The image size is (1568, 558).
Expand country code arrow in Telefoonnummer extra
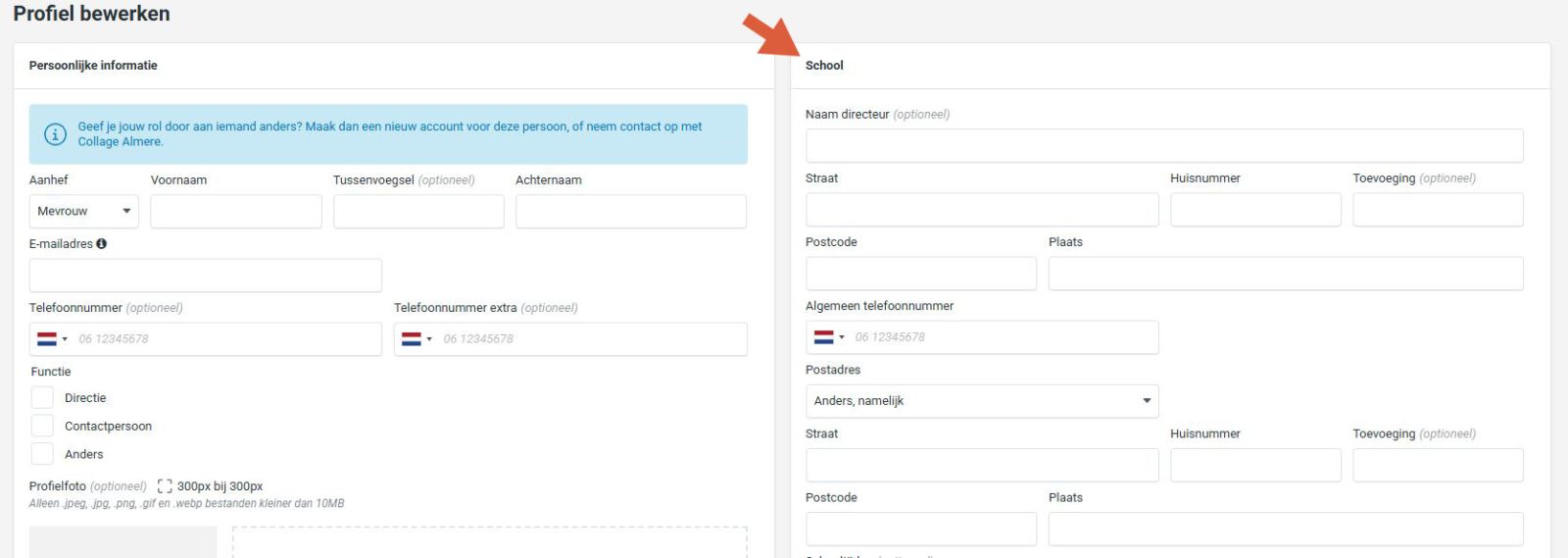tap(429, 339)
